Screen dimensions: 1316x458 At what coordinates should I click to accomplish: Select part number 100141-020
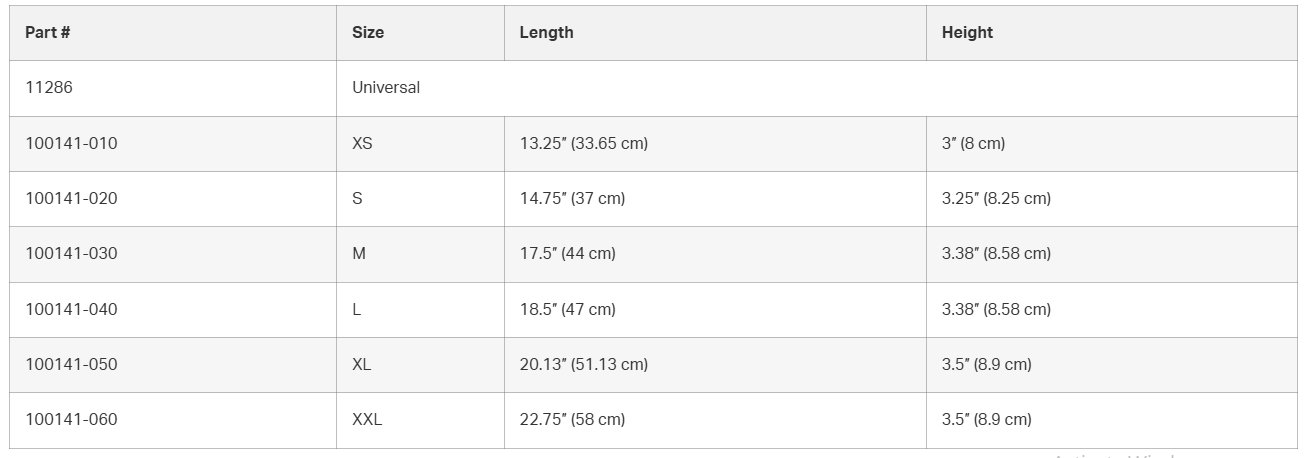[71, 198]
